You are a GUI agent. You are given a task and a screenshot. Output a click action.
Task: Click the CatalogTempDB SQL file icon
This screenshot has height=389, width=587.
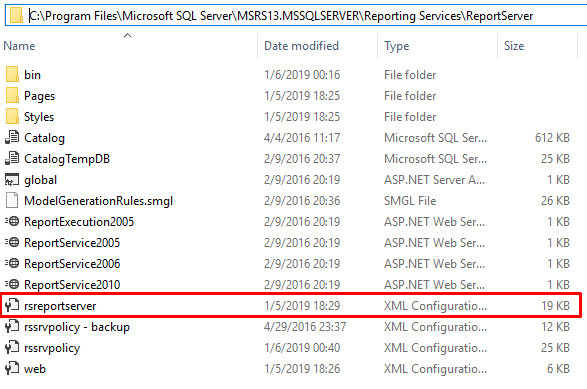pos(12,158)
